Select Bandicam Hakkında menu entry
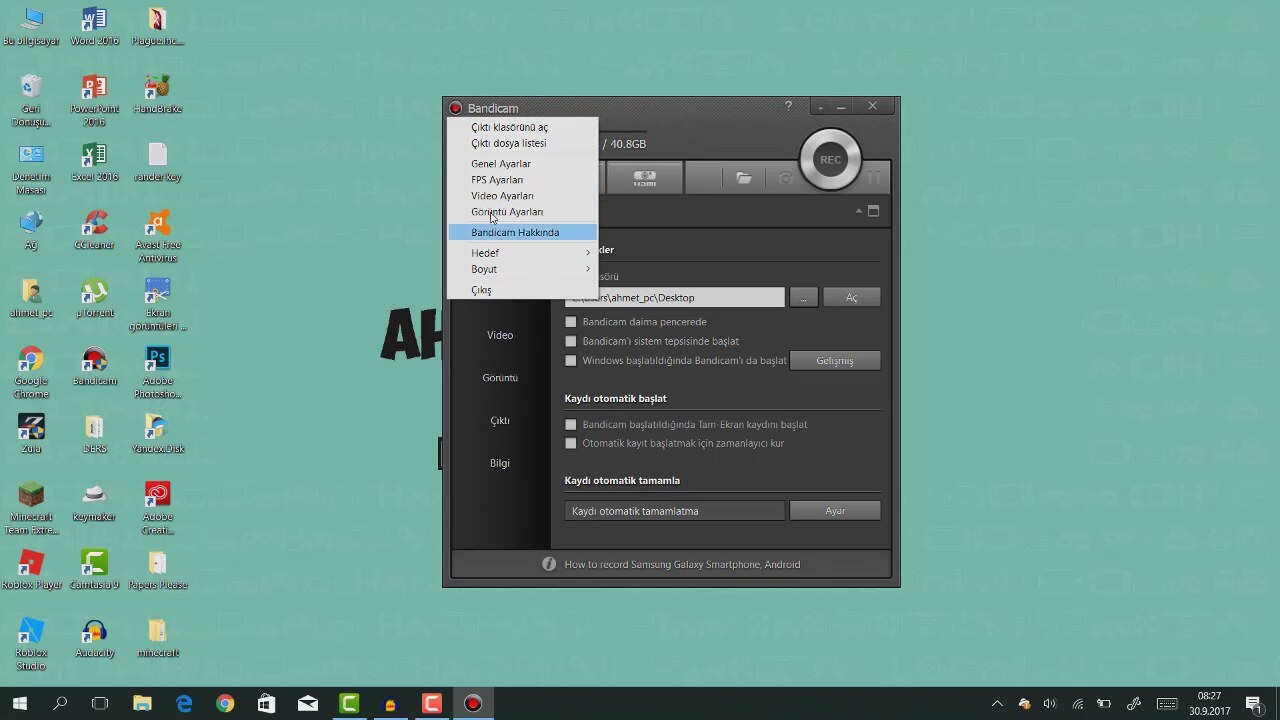The image size is (1280, 720). click(x=522, y=232)
